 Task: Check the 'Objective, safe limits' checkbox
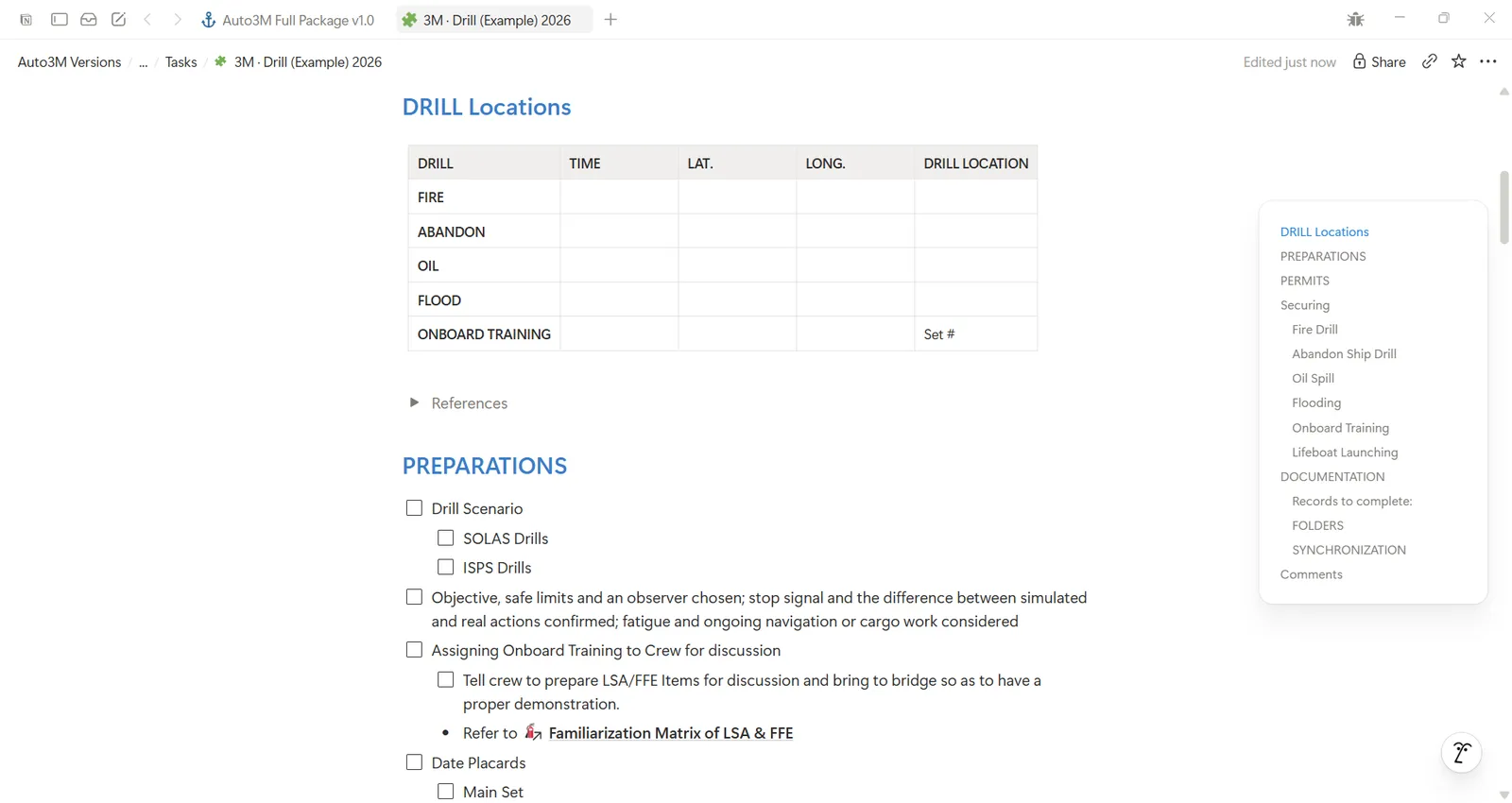tap(414, 597)
